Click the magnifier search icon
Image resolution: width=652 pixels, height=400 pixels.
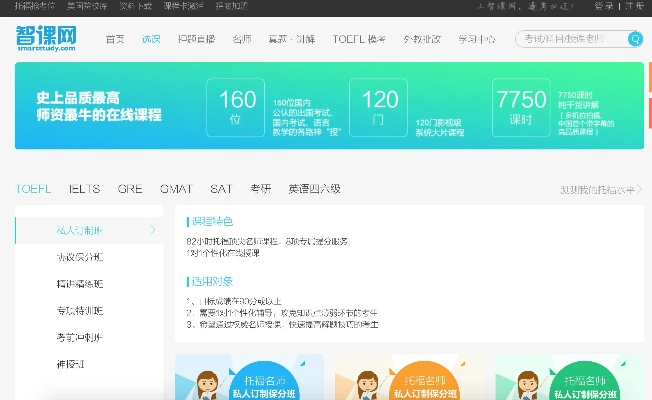pos(635,39)
